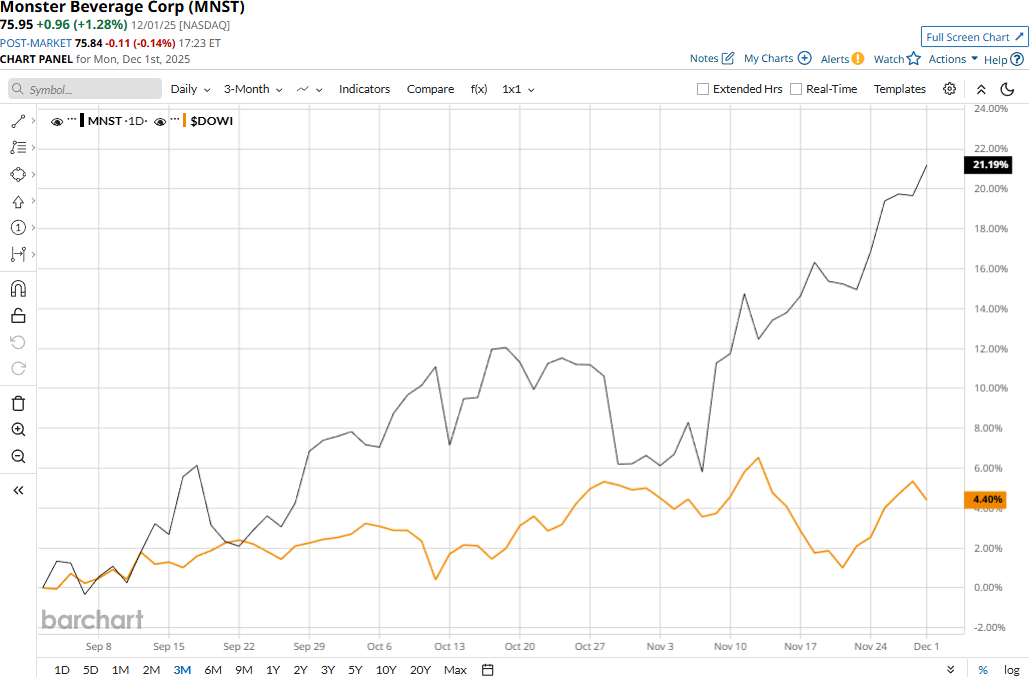Viewport: 1030px width, 677px height.
Task: Open the Help question mark icon
Action: tap(1017, 59)
